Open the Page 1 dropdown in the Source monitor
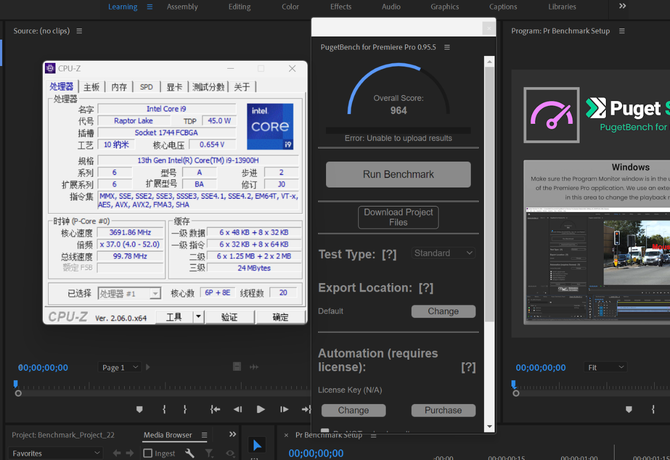The width and height of the screenshot is (670, 460). tap(120, 367)
